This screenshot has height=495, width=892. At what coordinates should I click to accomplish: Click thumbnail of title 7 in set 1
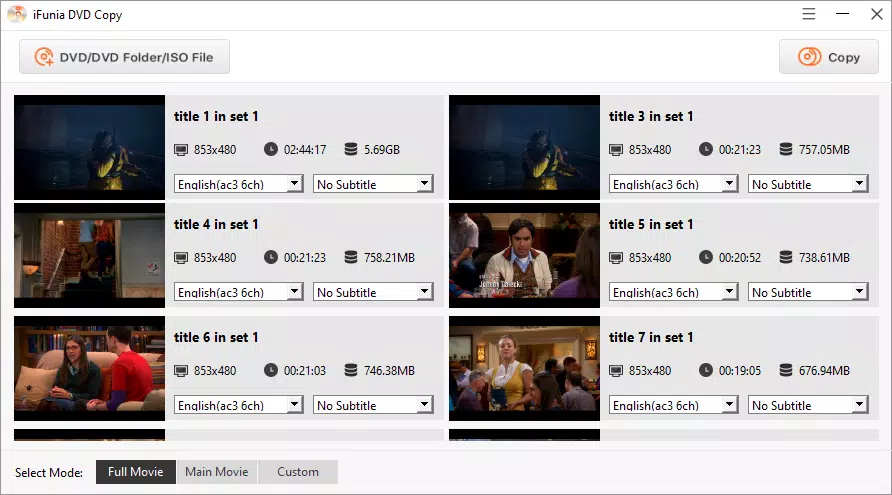click(x=525, y=369)
